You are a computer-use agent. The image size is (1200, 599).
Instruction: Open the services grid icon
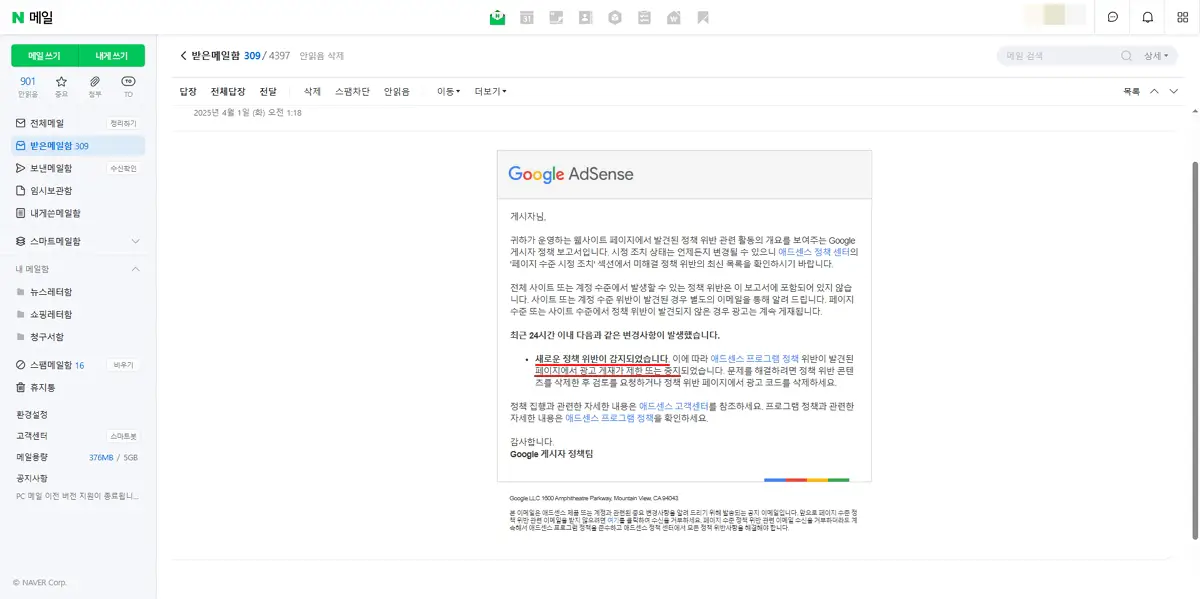coord(1182,17)
